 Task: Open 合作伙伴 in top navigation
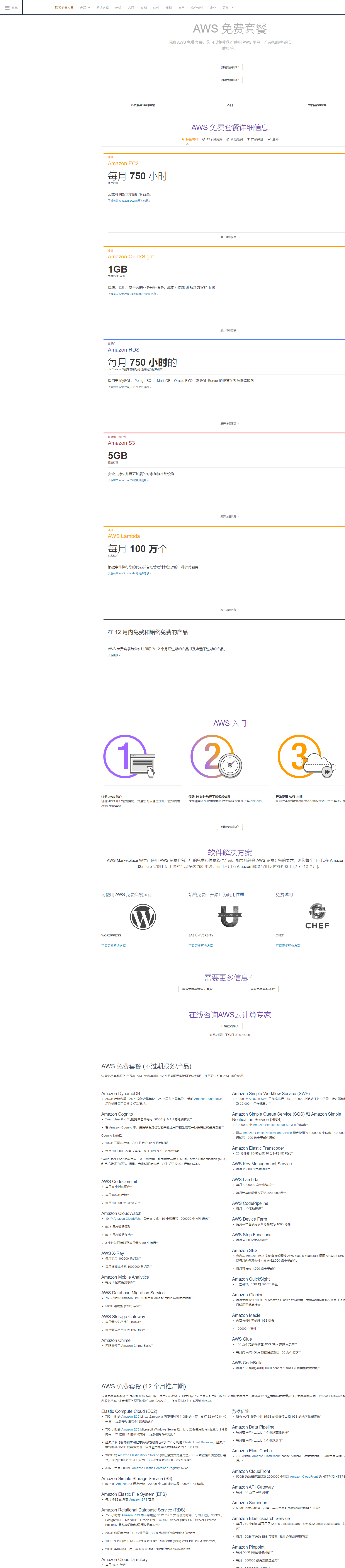[197, 8]
